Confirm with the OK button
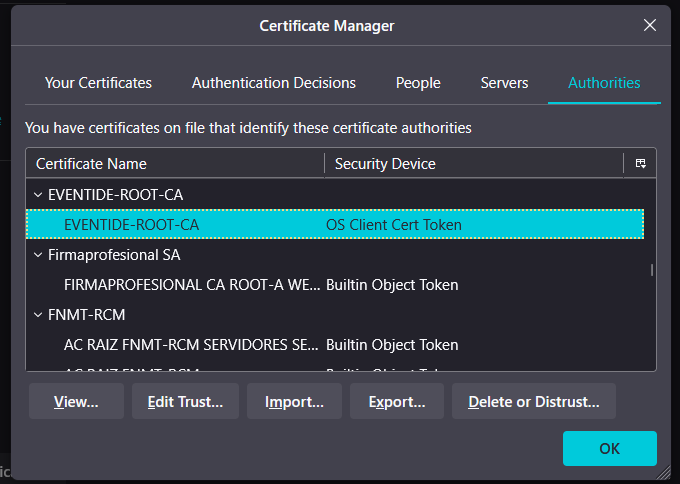This screenshot has height=484, width=680. point(609,449)
